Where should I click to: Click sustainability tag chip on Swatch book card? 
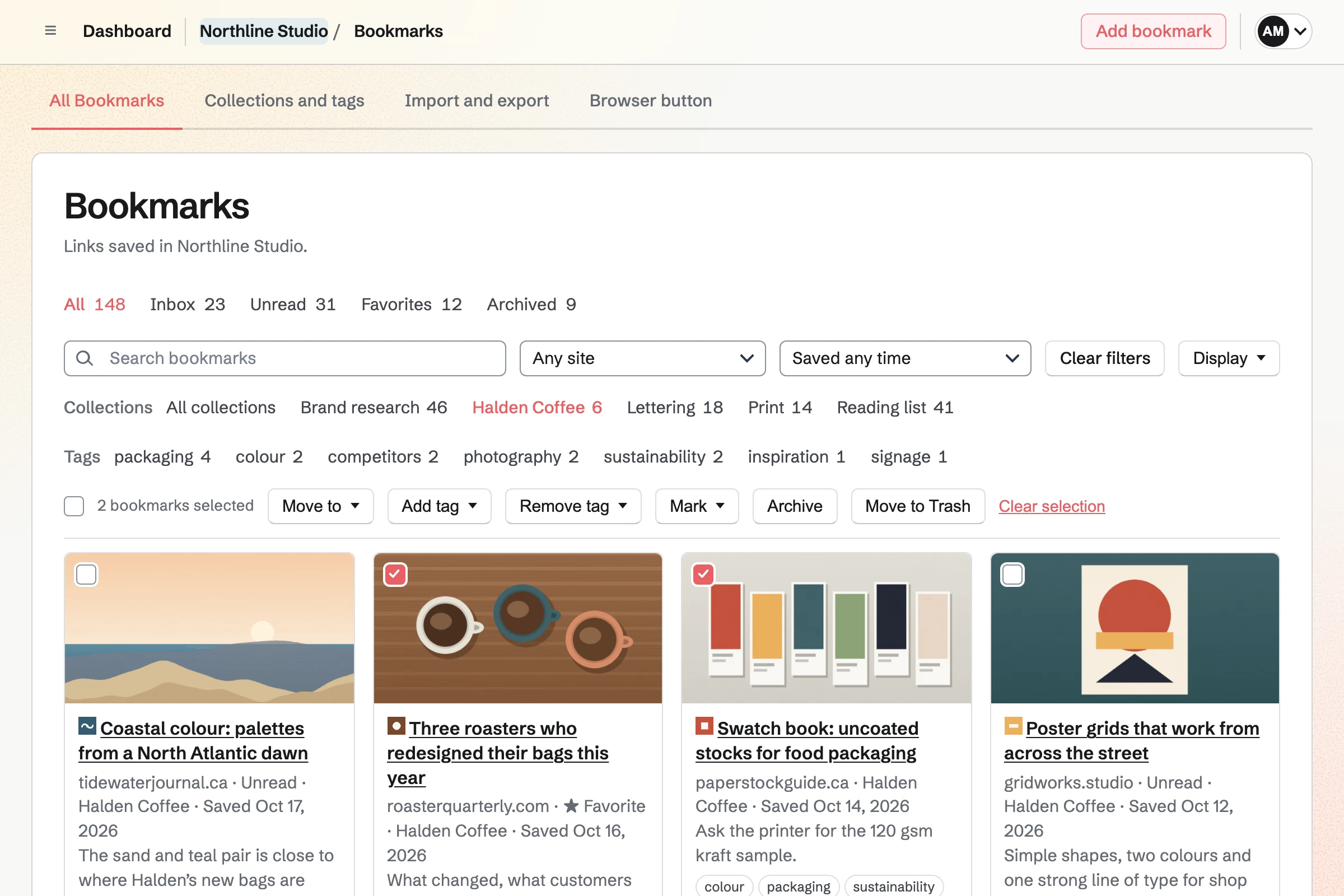coord(893,886)
